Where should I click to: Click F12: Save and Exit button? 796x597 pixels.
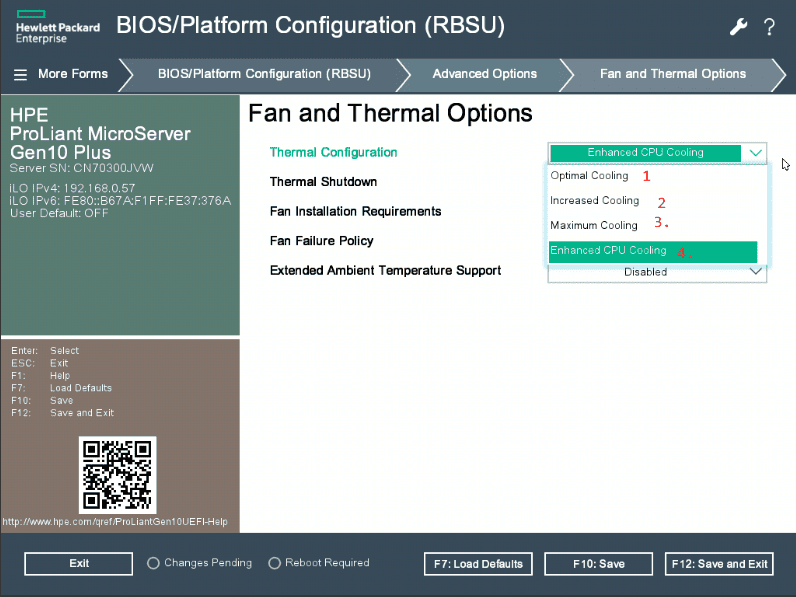(719, 564)
